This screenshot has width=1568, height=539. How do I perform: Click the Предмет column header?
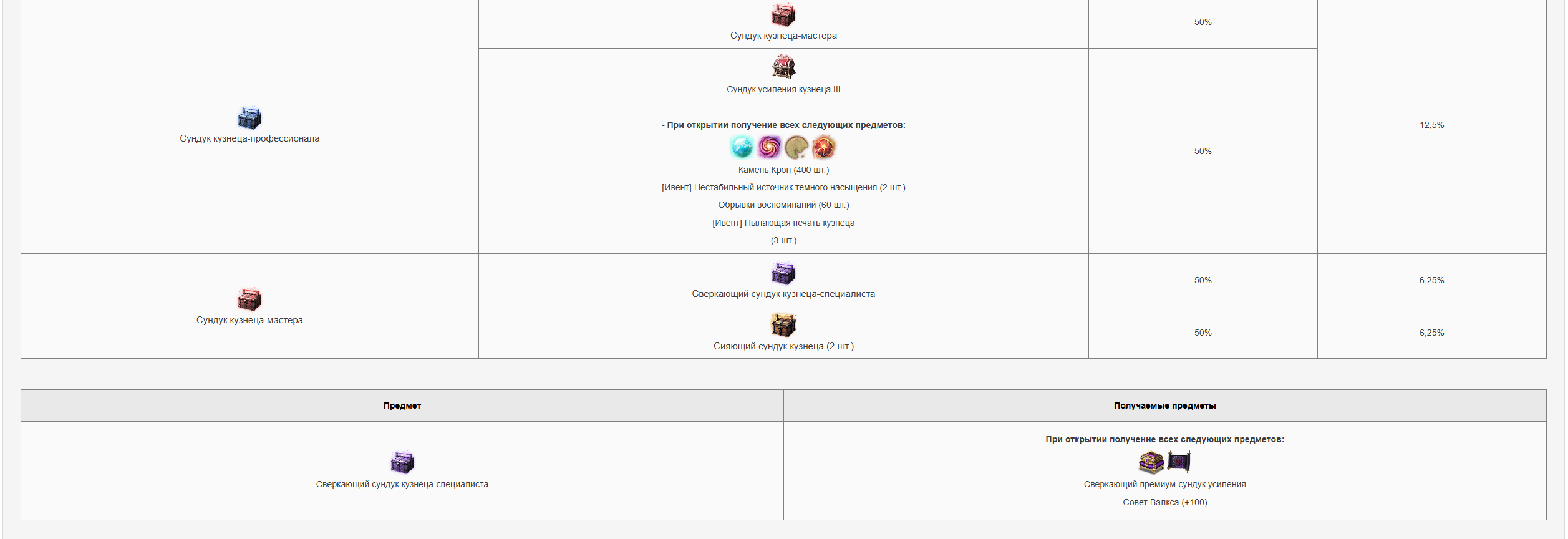pos(402,405)
